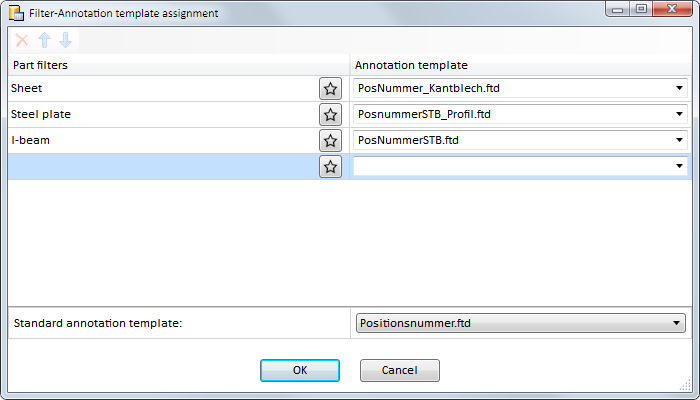Screen dimensions: 700x400
Task: Open the PosNummerSTB.ftd dropdown arrow
Action: (679, 140)
